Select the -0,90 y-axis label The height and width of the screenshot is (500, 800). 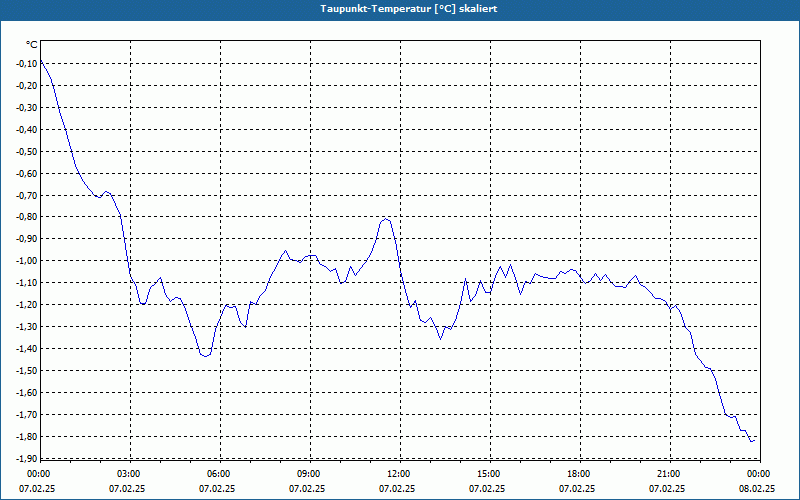tap(27, 239)
